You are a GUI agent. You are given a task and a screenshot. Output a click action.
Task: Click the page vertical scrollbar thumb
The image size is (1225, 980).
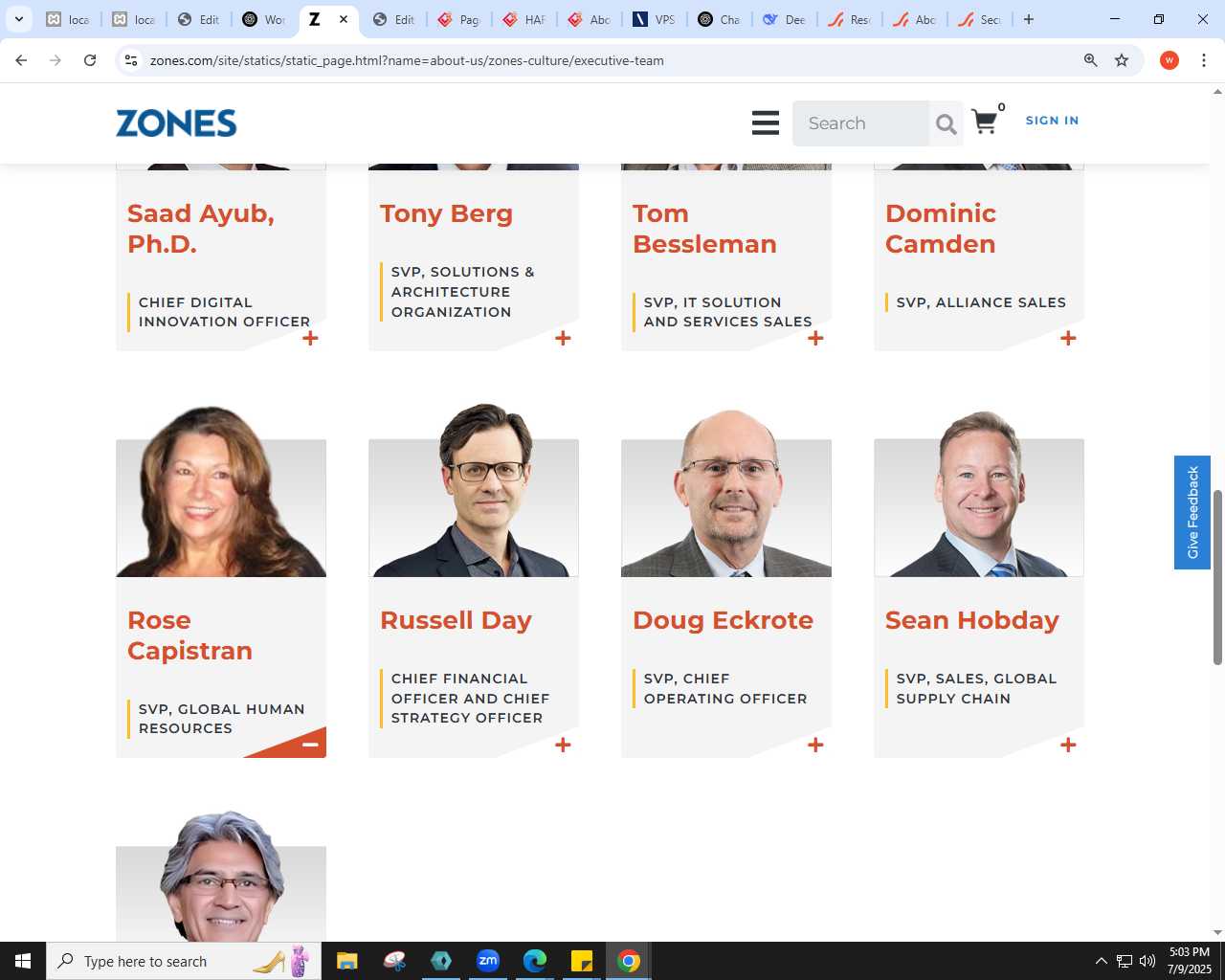pyautogui.click(x=1217, y=577)
